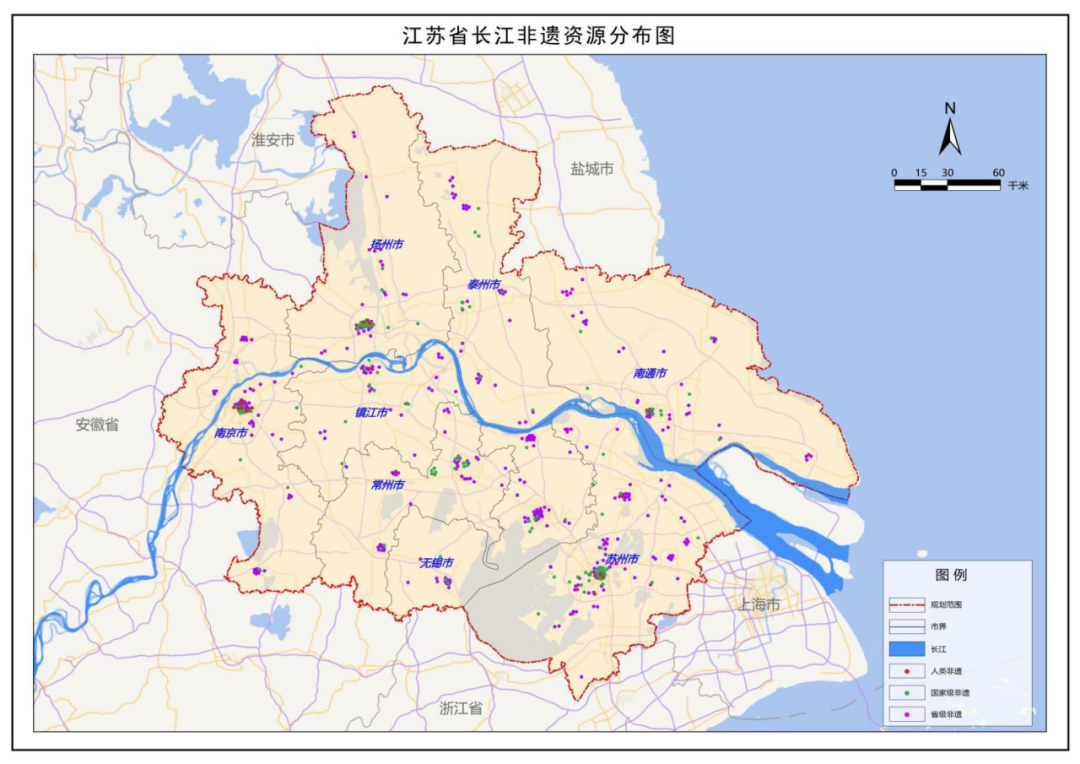The width and height of the screenshot is (1080, 764).
Task: Click the 镇江市 city label
Action: click(x=371, y=413)
